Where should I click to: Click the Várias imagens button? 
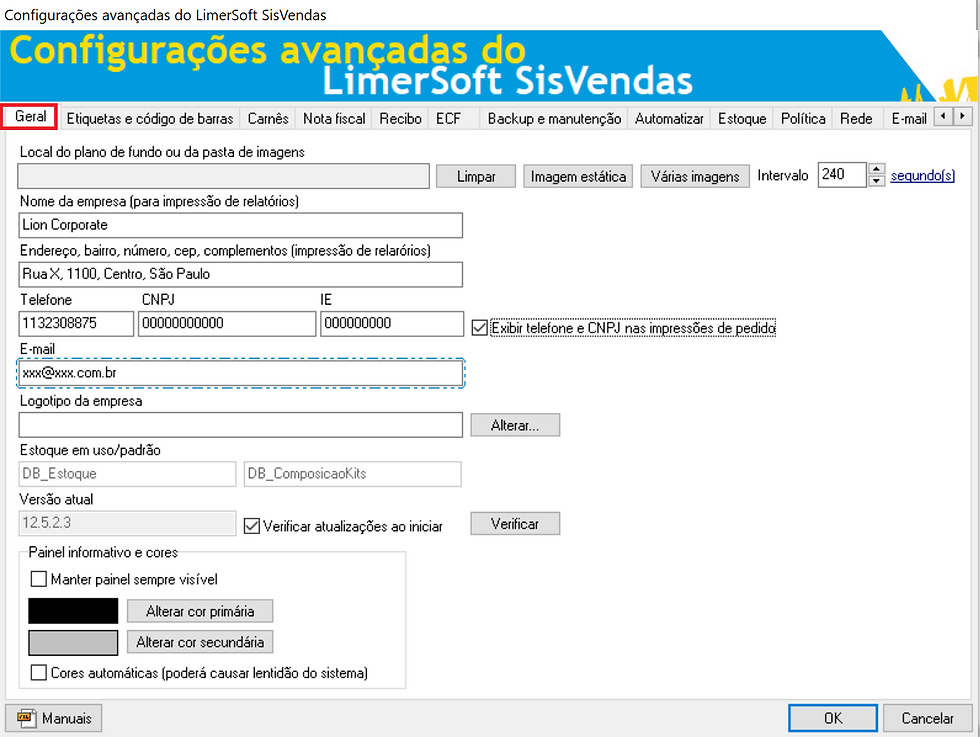coord(694,176)
